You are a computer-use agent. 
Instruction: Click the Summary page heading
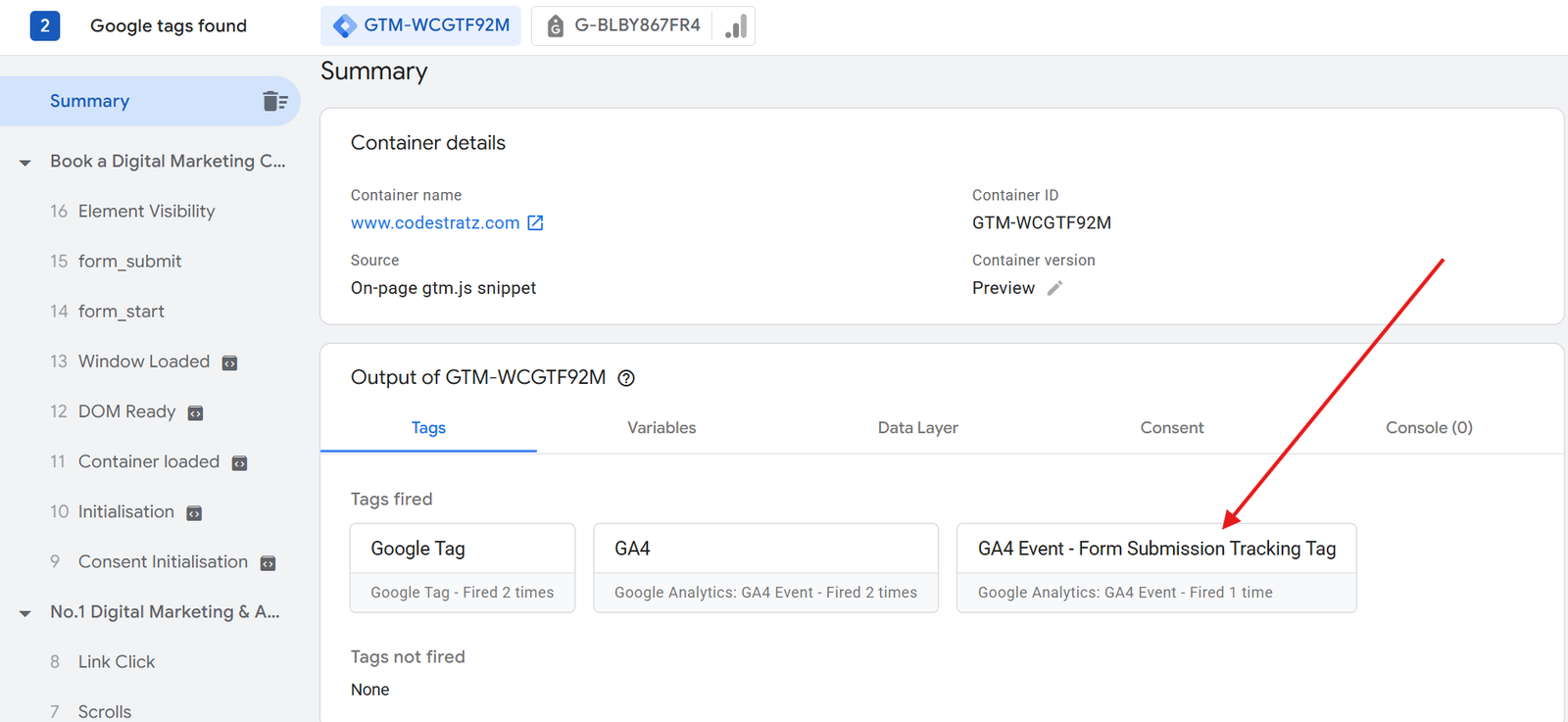click(374, 72)
